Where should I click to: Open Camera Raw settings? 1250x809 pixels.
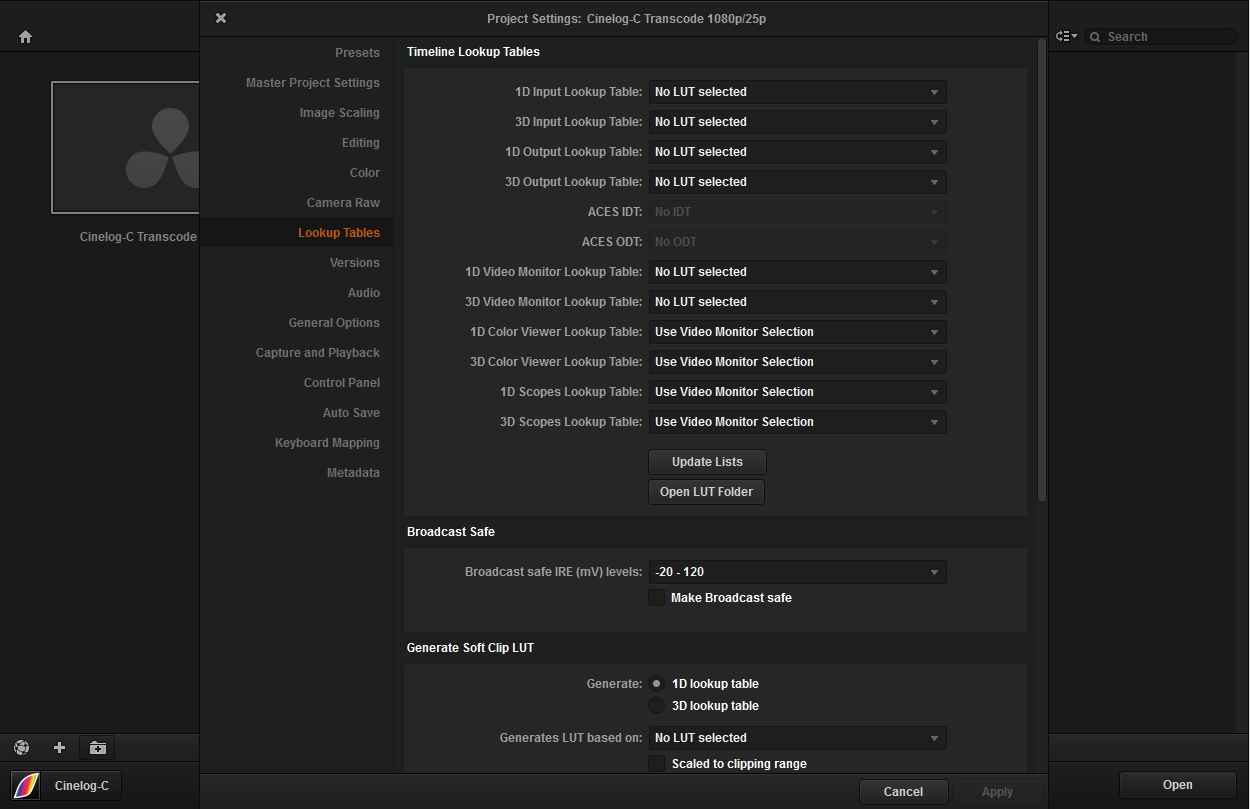[x=343, y=203]
